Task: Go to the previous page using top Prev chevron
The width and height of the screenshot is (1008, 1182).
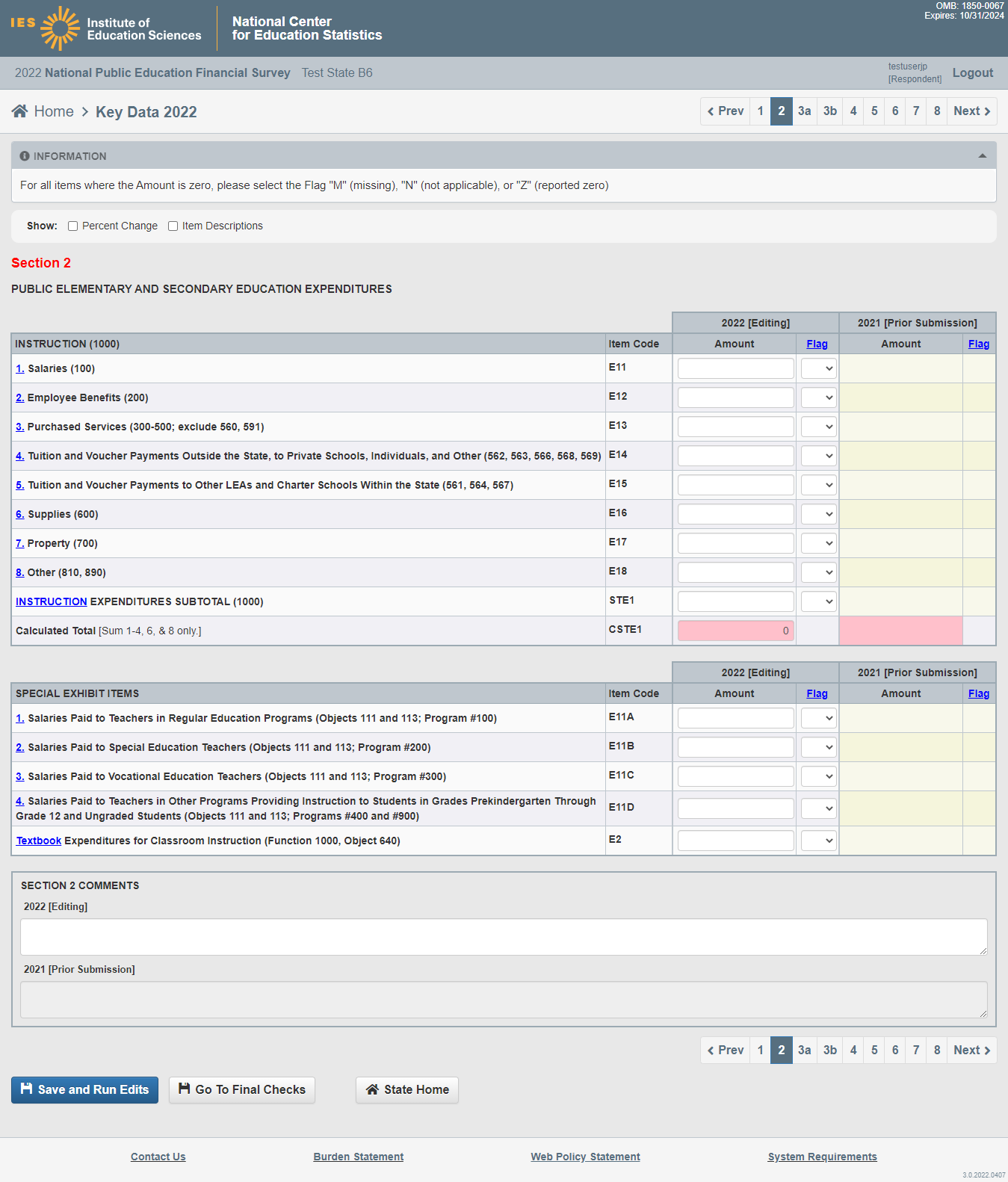Action: [x=711, y=111]
